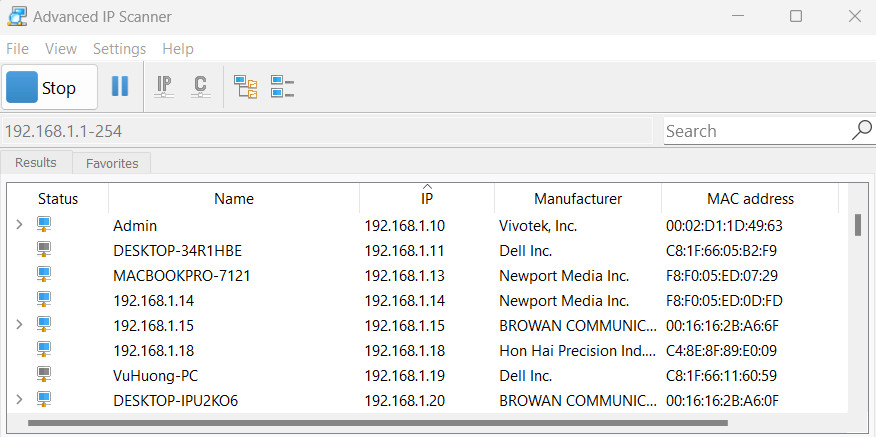Expand the DESKTOP-IPU2KO6 device row
Image resolution: width=876 pixels, height=437 pixels.
coord(20,400)
